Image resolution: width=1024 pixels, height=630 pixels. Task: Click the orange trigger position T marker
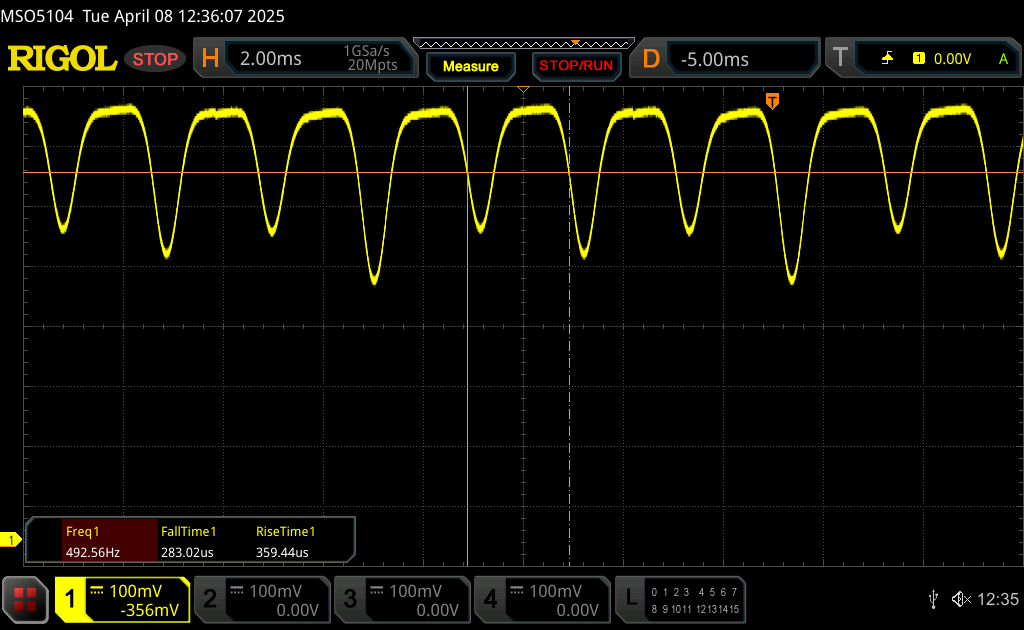click(x=771, y=100)
